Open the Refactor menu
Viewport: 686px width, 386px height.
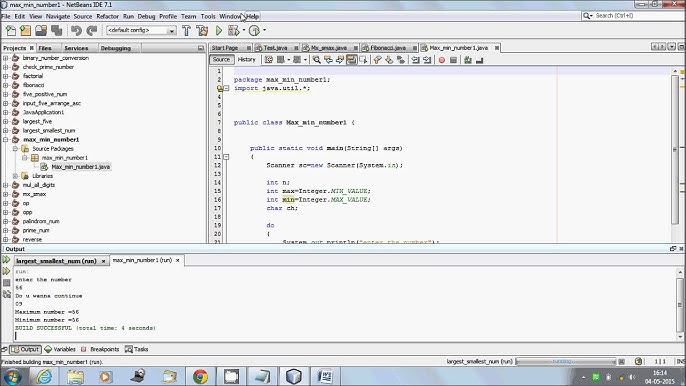tap(107, 16)
